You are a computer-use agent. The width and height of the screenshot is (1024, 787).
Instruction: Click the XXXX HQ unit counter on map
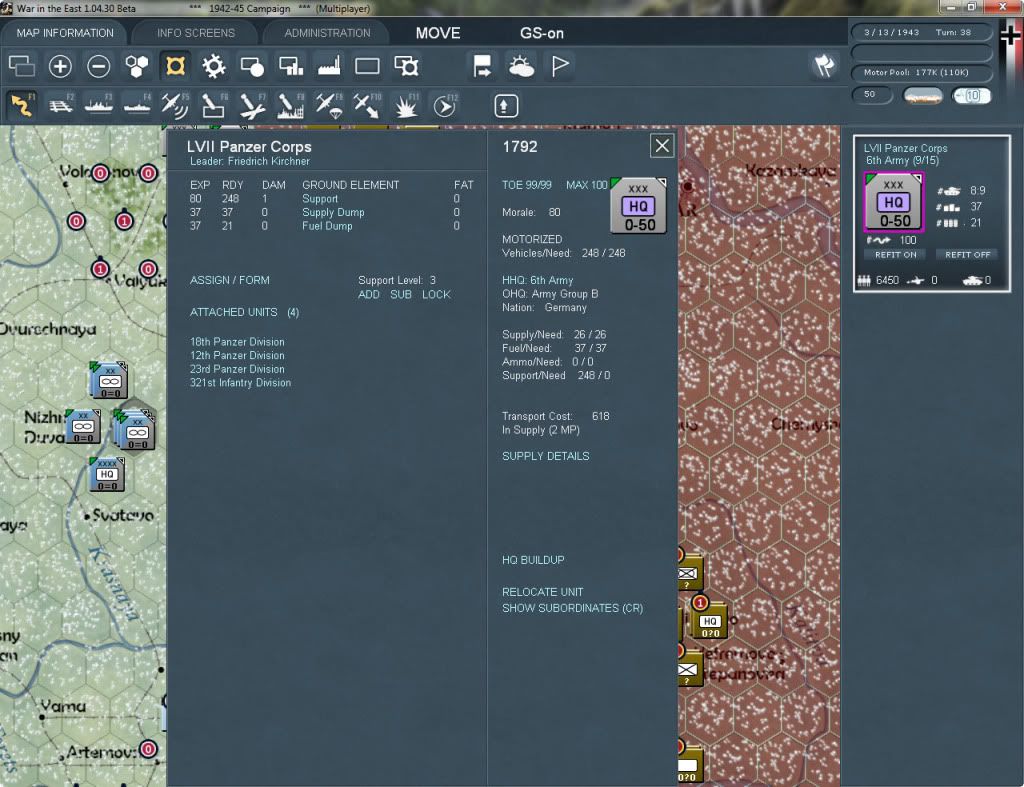point(107,474)
